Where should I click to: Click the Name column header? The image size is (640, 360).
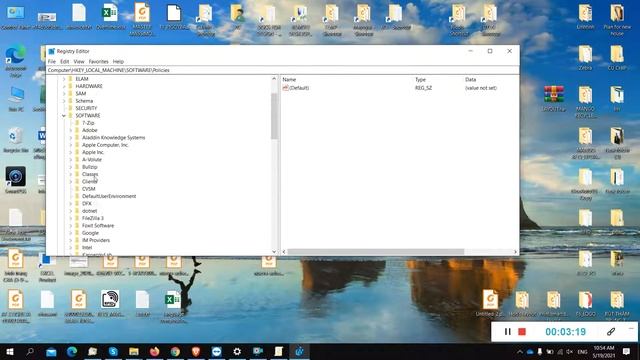pyautogui.click(x=289, y=80)
